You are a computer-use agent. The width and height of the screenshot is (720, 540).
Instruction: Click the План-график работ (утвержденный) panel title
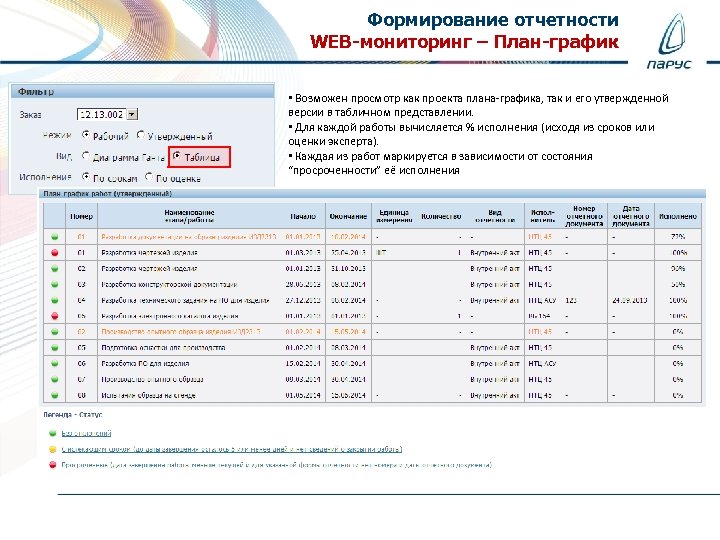(x=107, y=194)
